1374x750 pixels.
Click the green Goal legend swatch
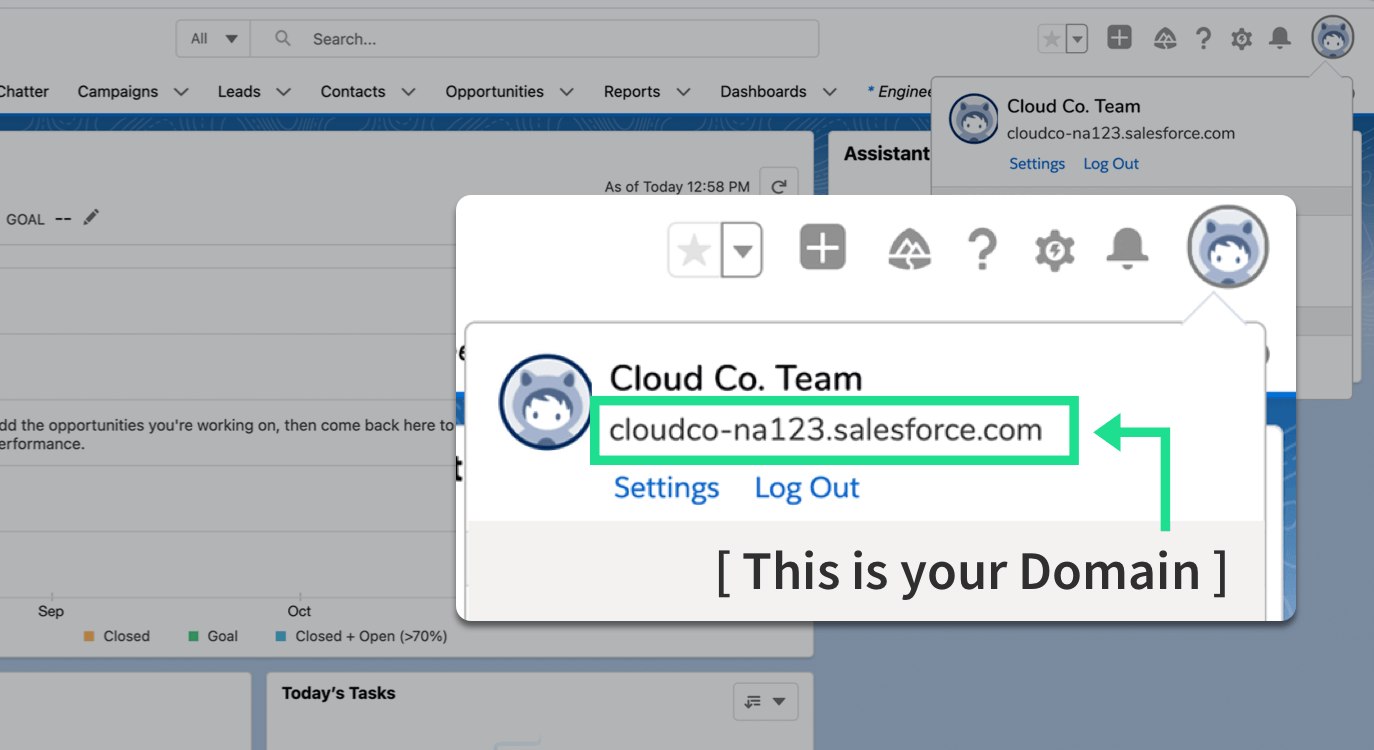click(194, 636)
